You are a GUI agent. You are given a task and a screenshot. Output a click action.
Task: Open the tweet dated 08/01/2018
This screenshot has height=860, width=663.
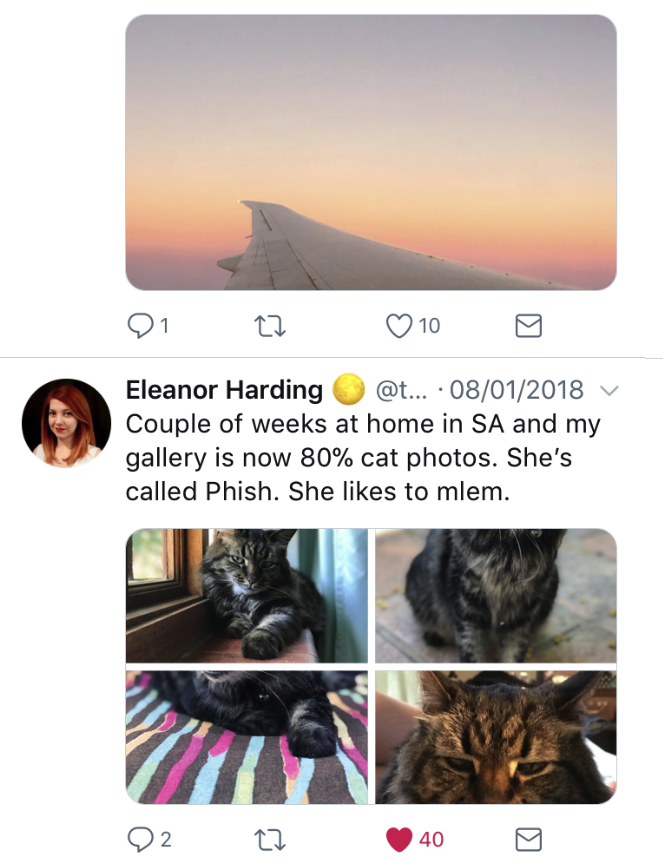tap(518, 390)
